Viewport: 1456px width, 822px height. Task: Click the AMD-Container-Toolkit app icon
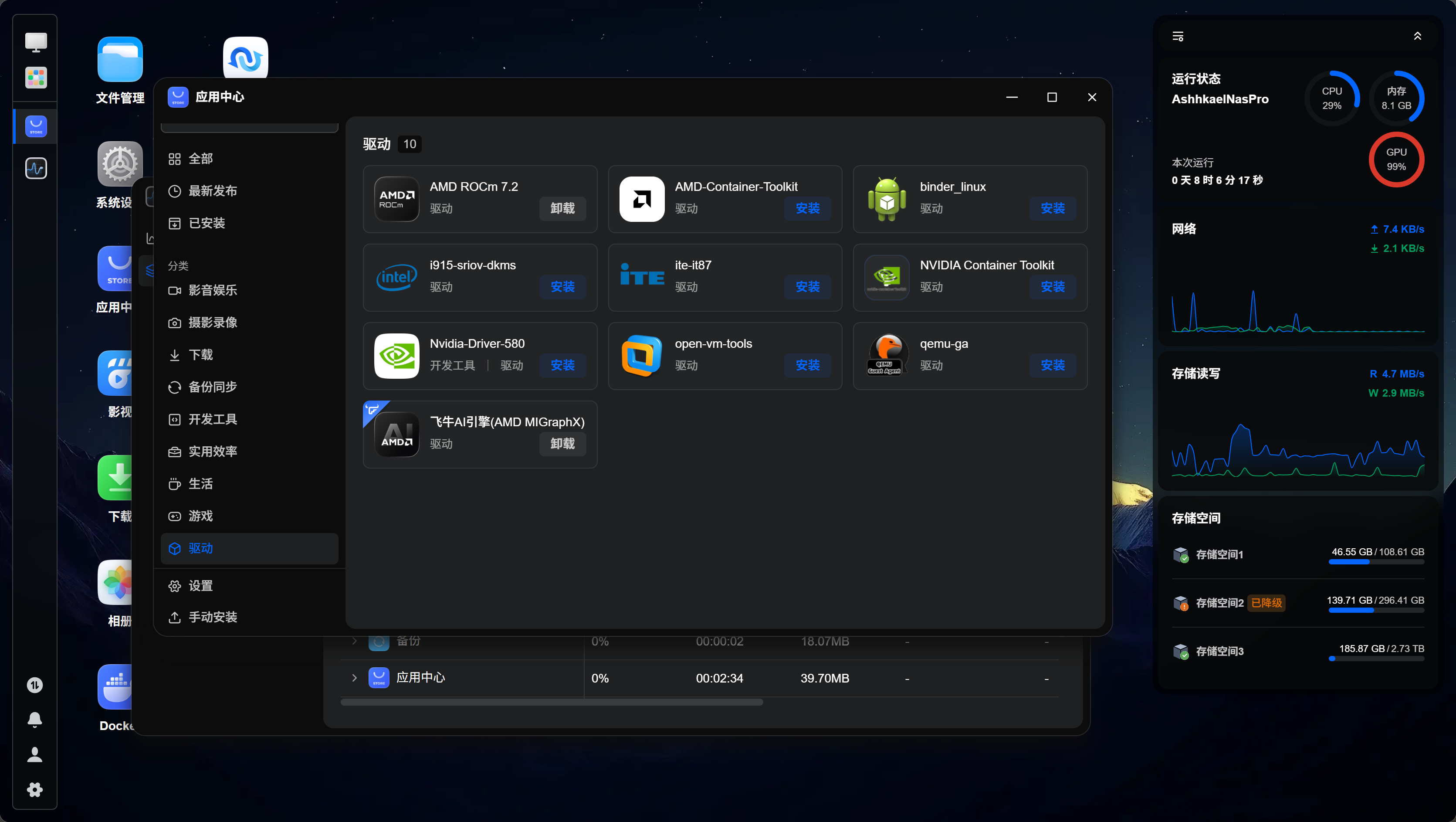pyautogui.click(x=642, y=199)
